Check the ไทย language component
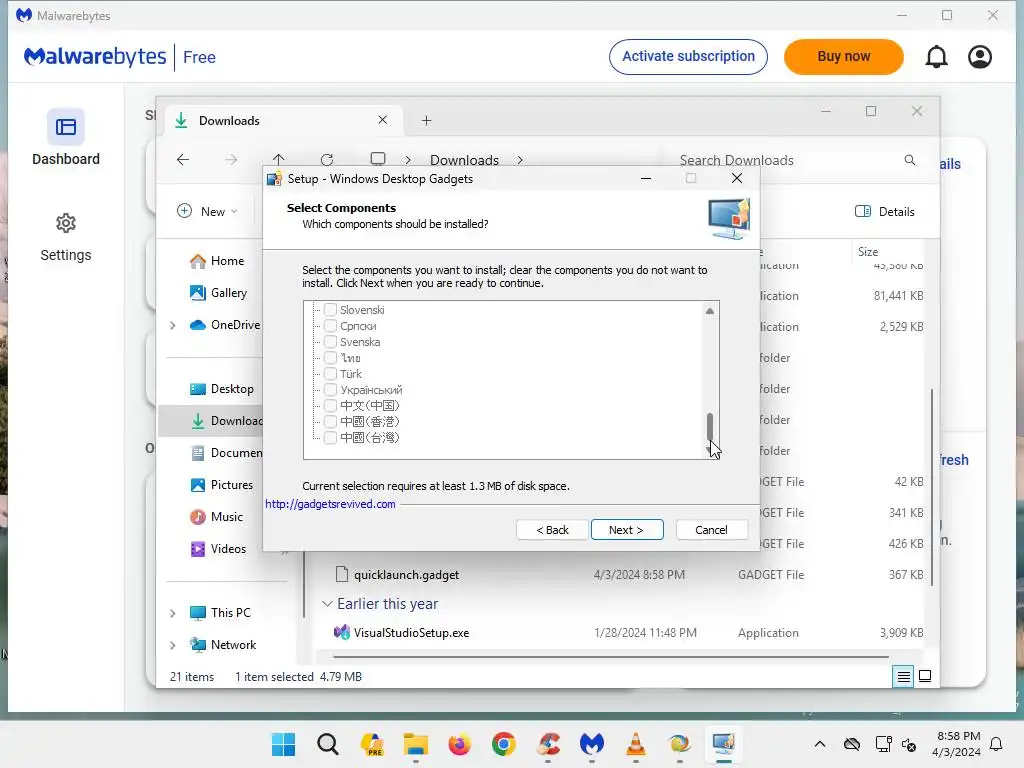 click(x=330, y=358)
